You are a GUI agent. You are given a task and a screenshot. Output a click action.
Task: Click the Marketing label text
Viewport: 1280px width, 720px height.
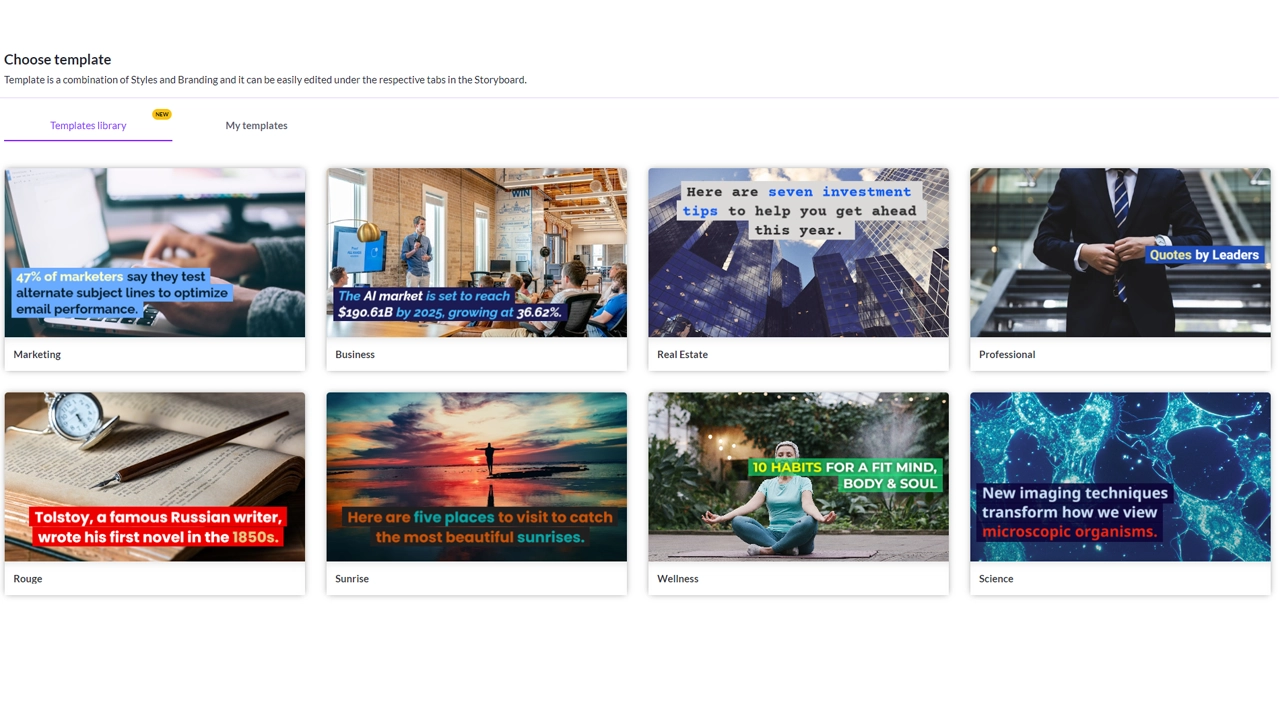point(37,354)
